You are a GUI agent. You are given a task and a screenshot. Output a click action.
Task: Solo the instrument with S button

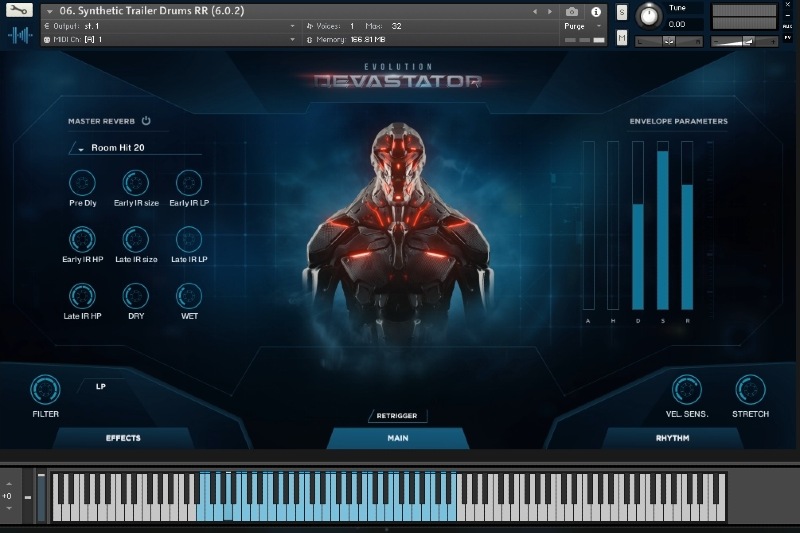pyautogui.click(x=622, y=12)
